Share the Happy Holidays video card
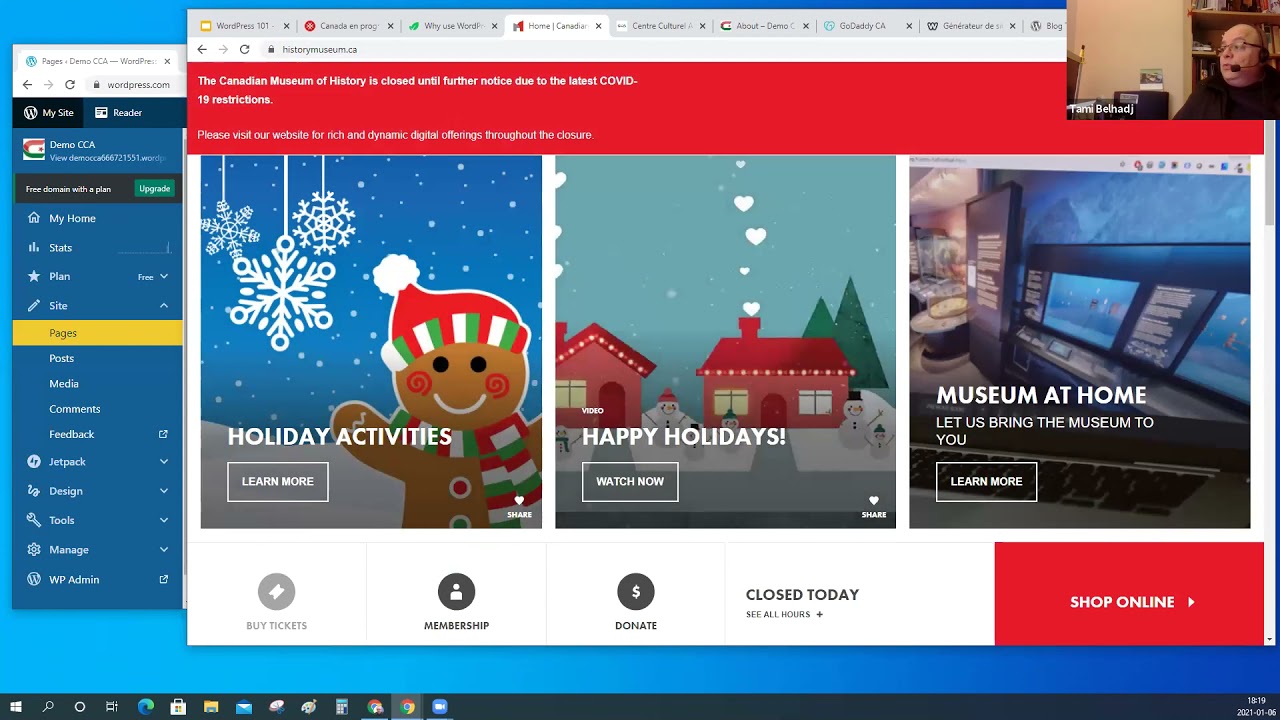Screen dimensions: 1280x720 (x=874, y=507)
